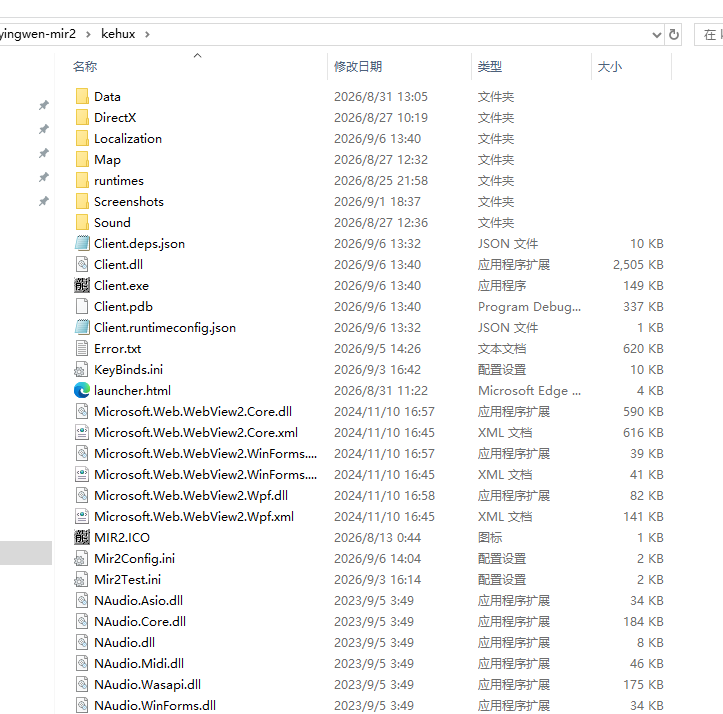Click inside the search box

[x=710, y=35]
